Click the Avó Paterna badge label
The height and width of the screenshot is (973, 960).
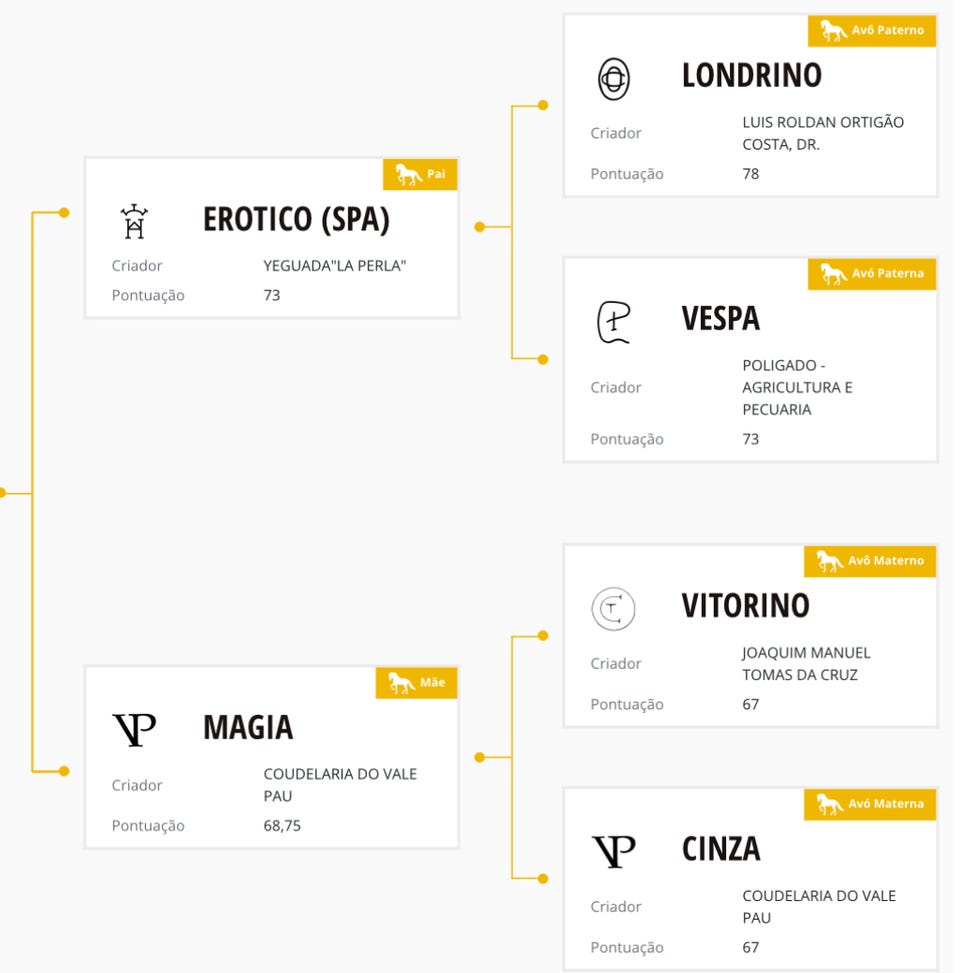coord(887,273)
